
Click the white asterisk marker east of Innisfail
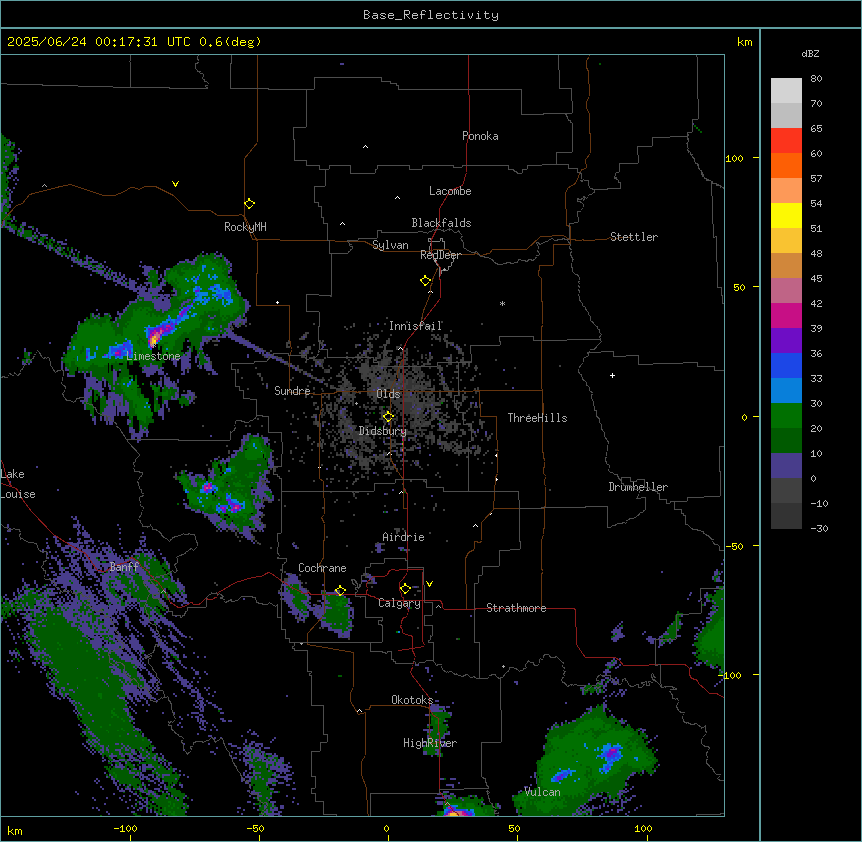click(502, 303)
